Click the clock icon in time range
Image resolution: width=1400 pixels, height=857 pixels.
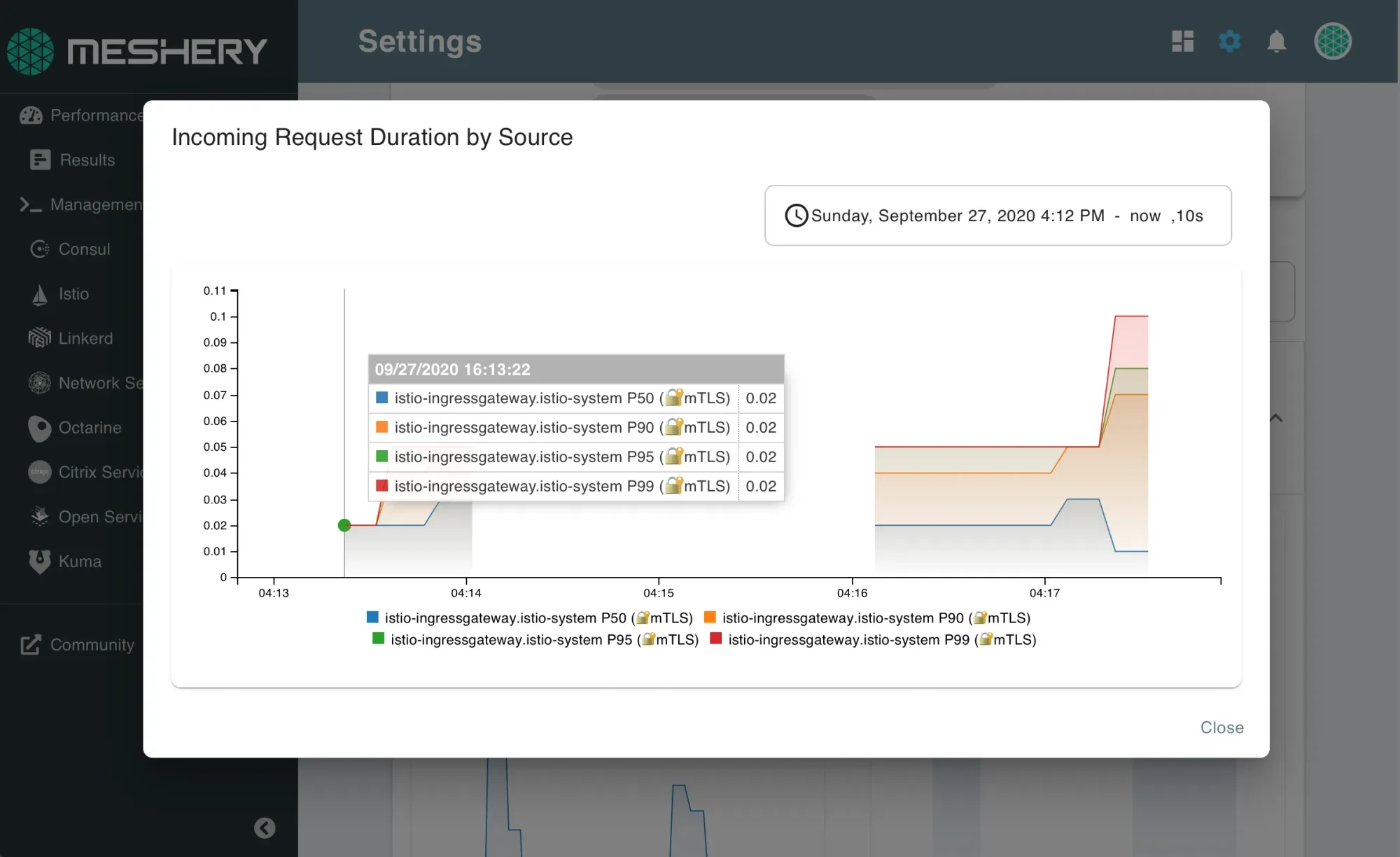(x=796, y=216)
